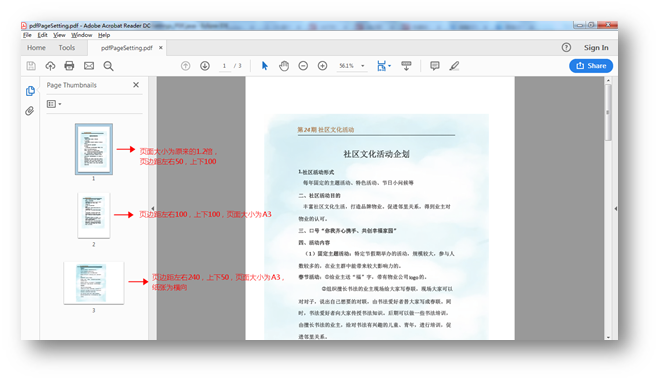Click the Sign In link
Image resolution: width=660 pixels, height=382 pixels.
tap(596, 48)
